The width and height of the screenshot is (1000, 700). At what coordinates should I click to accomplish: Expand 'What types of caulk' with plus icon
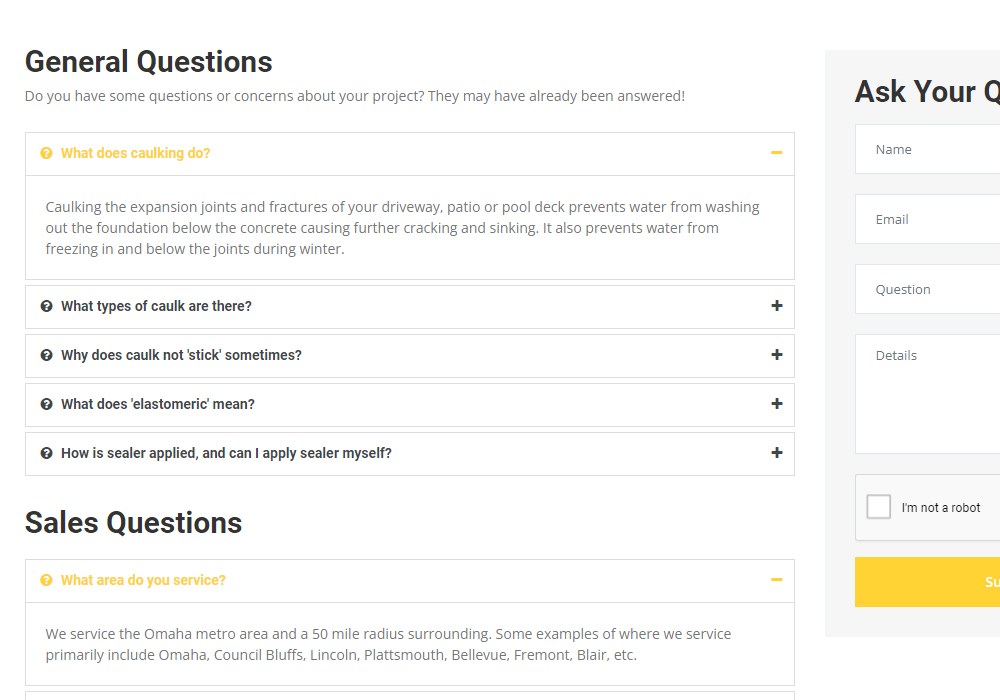point(776,306)
